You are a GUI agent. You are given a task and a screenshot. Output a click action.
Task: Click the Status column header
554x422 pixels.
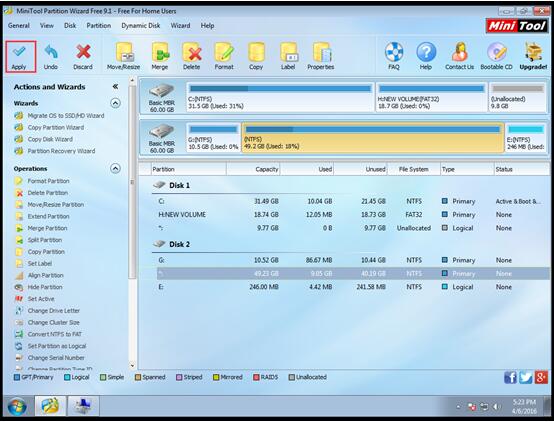click(521, 169)
